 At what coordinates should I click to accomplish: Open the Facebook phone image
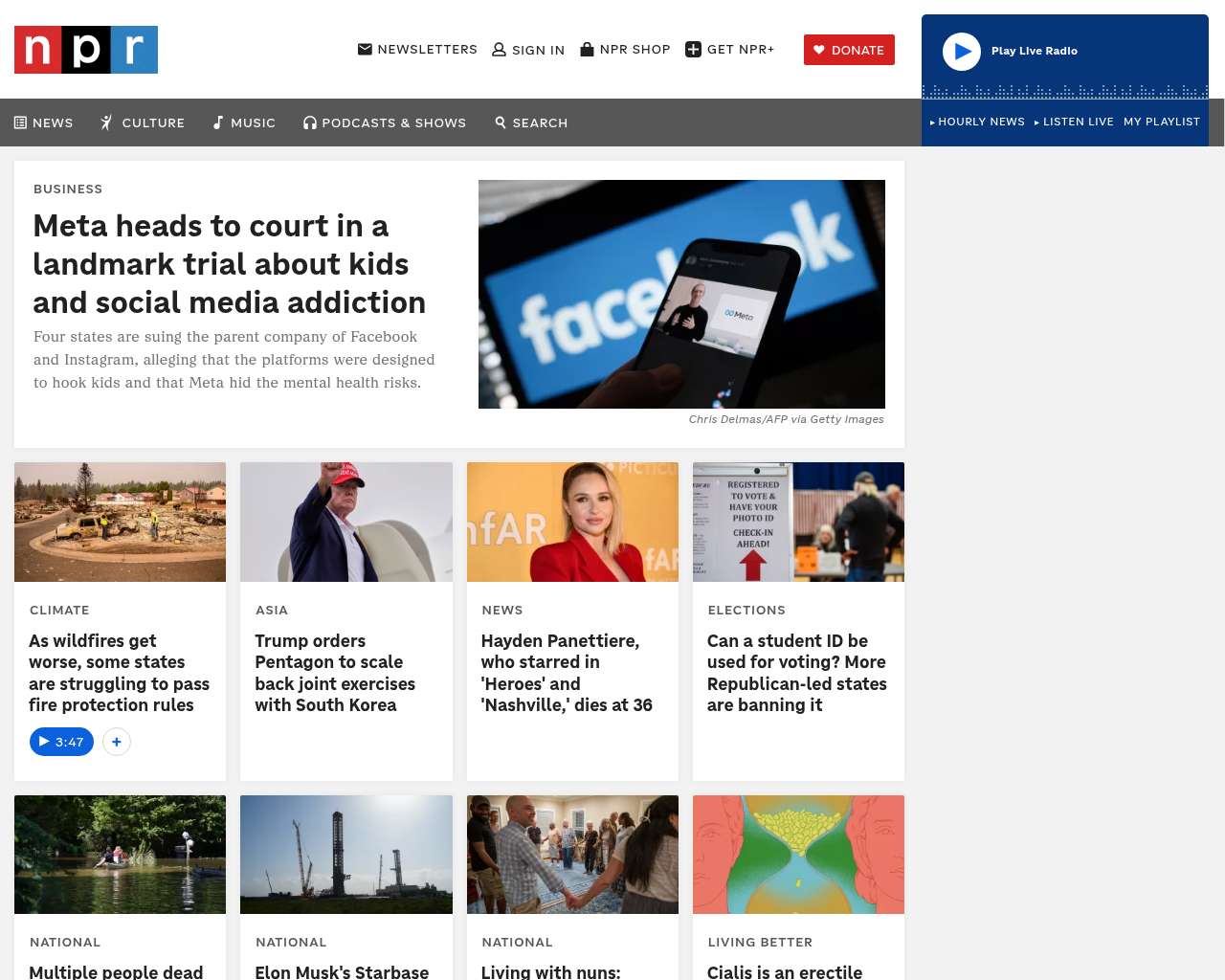[x=681, y=294]
